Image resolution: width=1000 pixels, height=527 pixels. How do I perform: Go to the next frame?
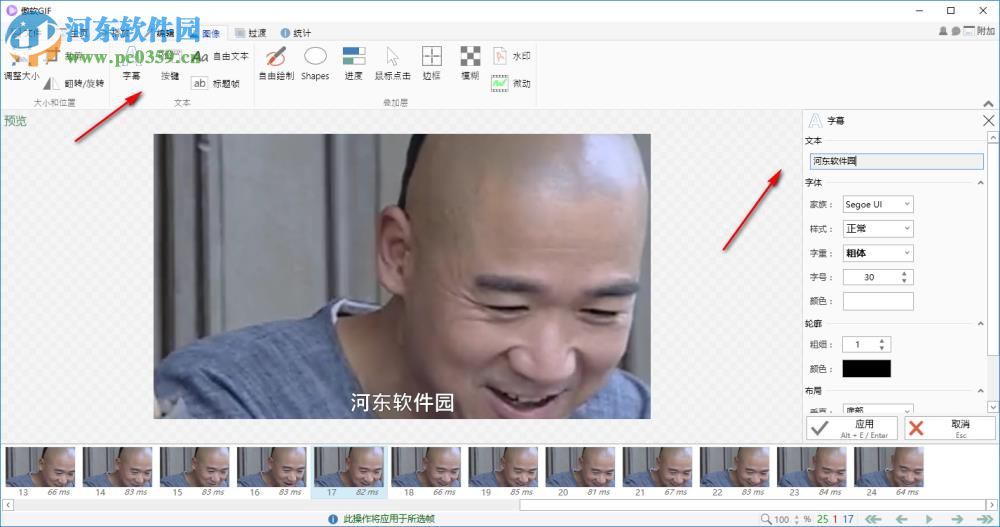(x=957, y=519)
